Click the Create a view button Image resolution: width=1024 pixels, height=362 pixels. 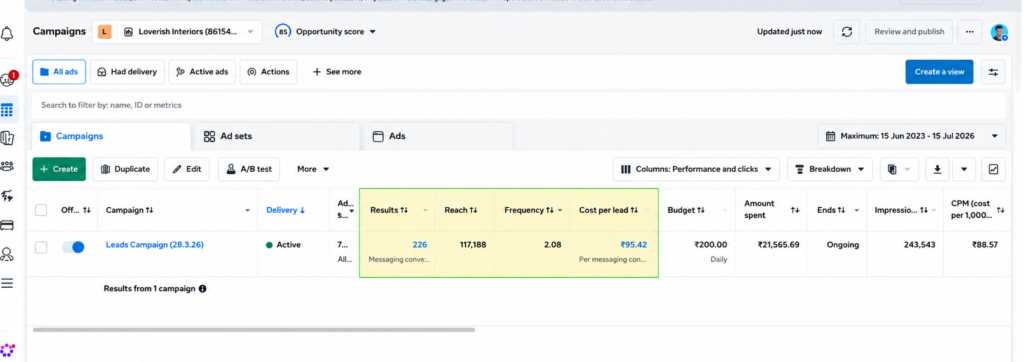coord(939,72)
